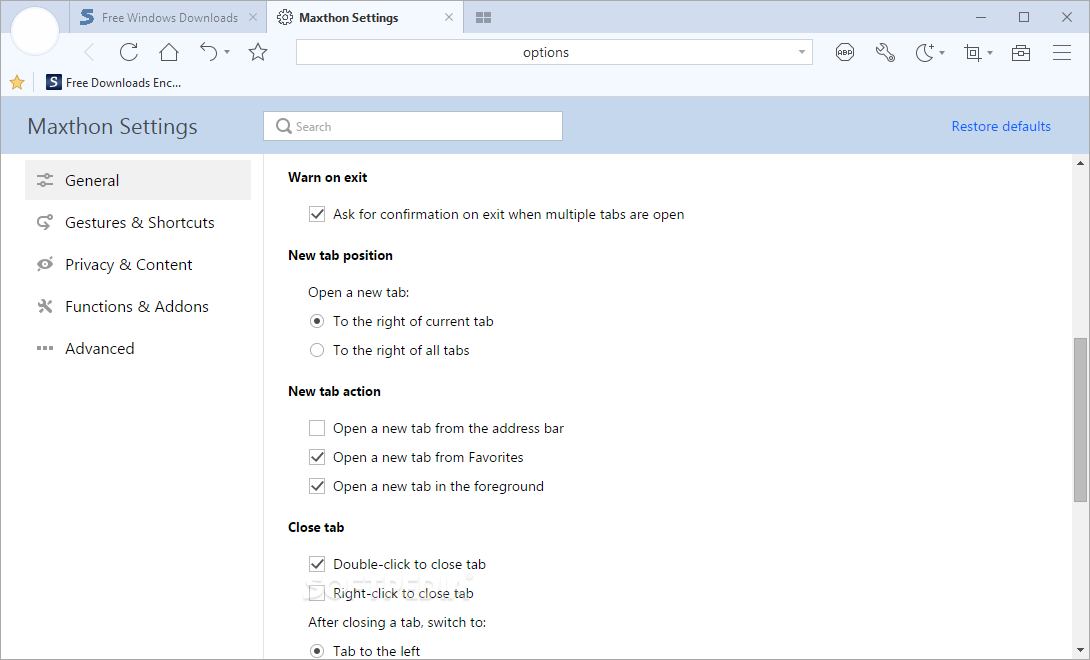Image resolution: width=1090 pixels, height=660 pixels.
Task: Open the ABP ad blocker icon
Action: click(845, 52)
